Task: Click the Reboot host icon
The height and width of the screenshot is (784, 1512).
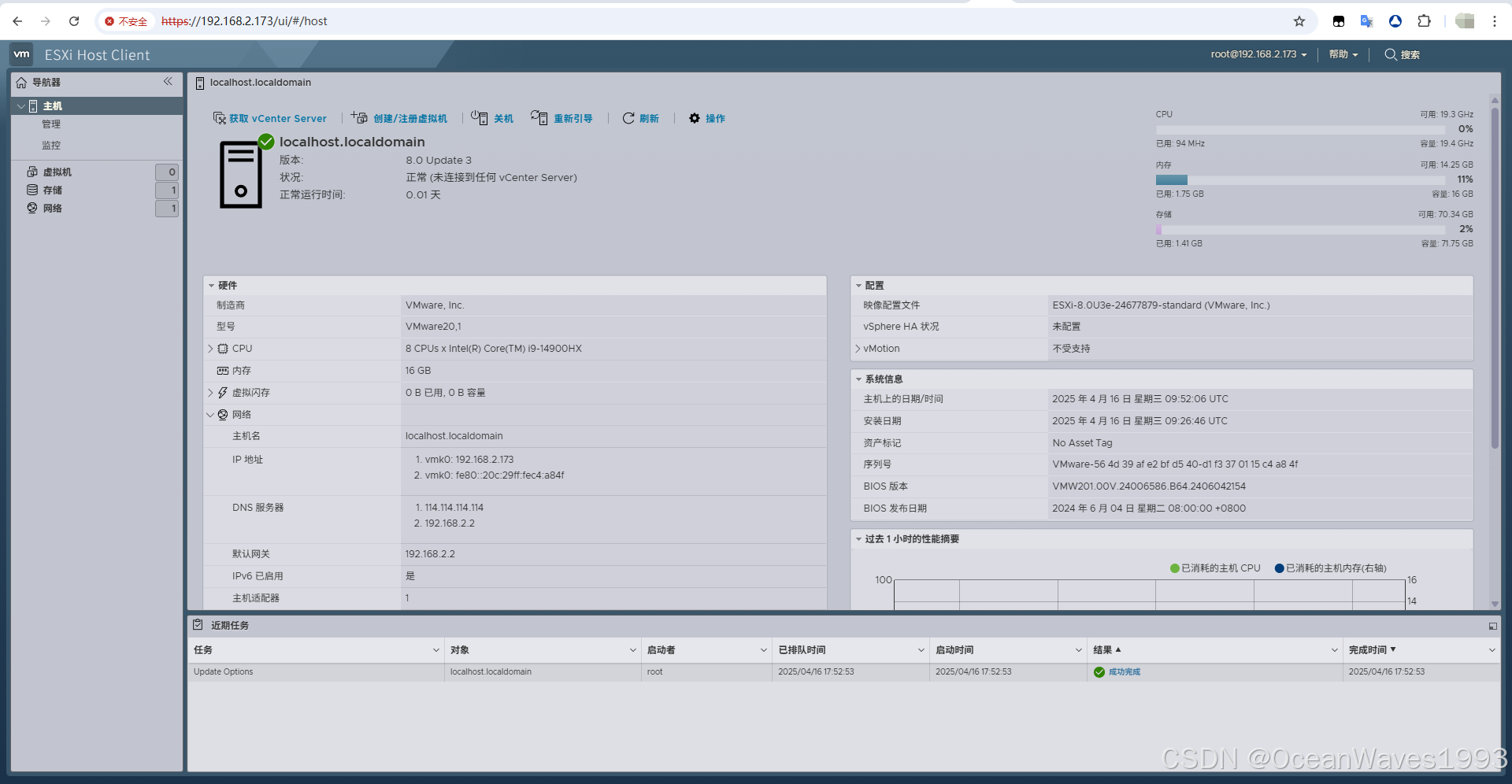Action: click(x=539, y=117)
